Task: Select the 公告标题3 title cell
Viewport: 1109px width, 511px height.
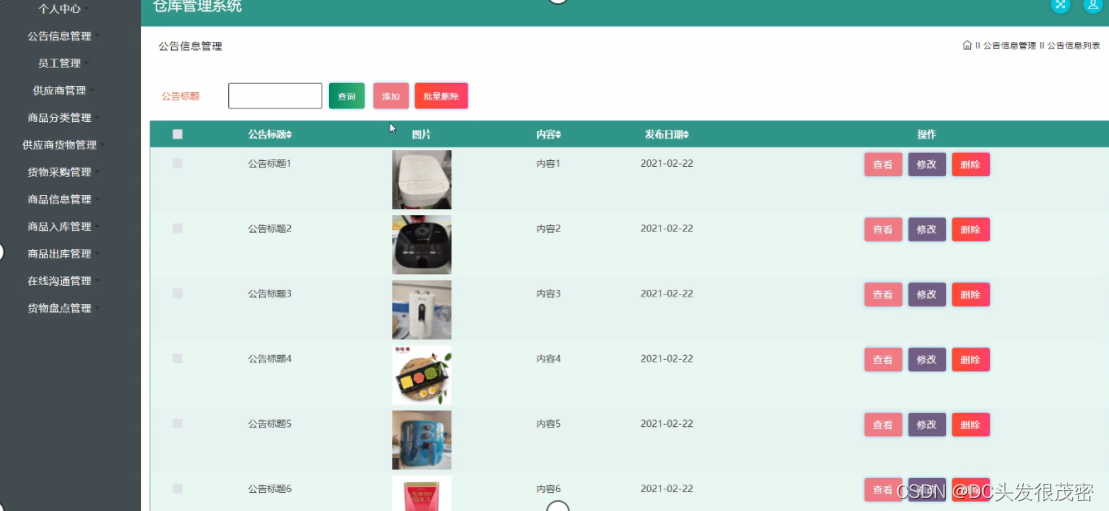Action: tap(269, 294)
